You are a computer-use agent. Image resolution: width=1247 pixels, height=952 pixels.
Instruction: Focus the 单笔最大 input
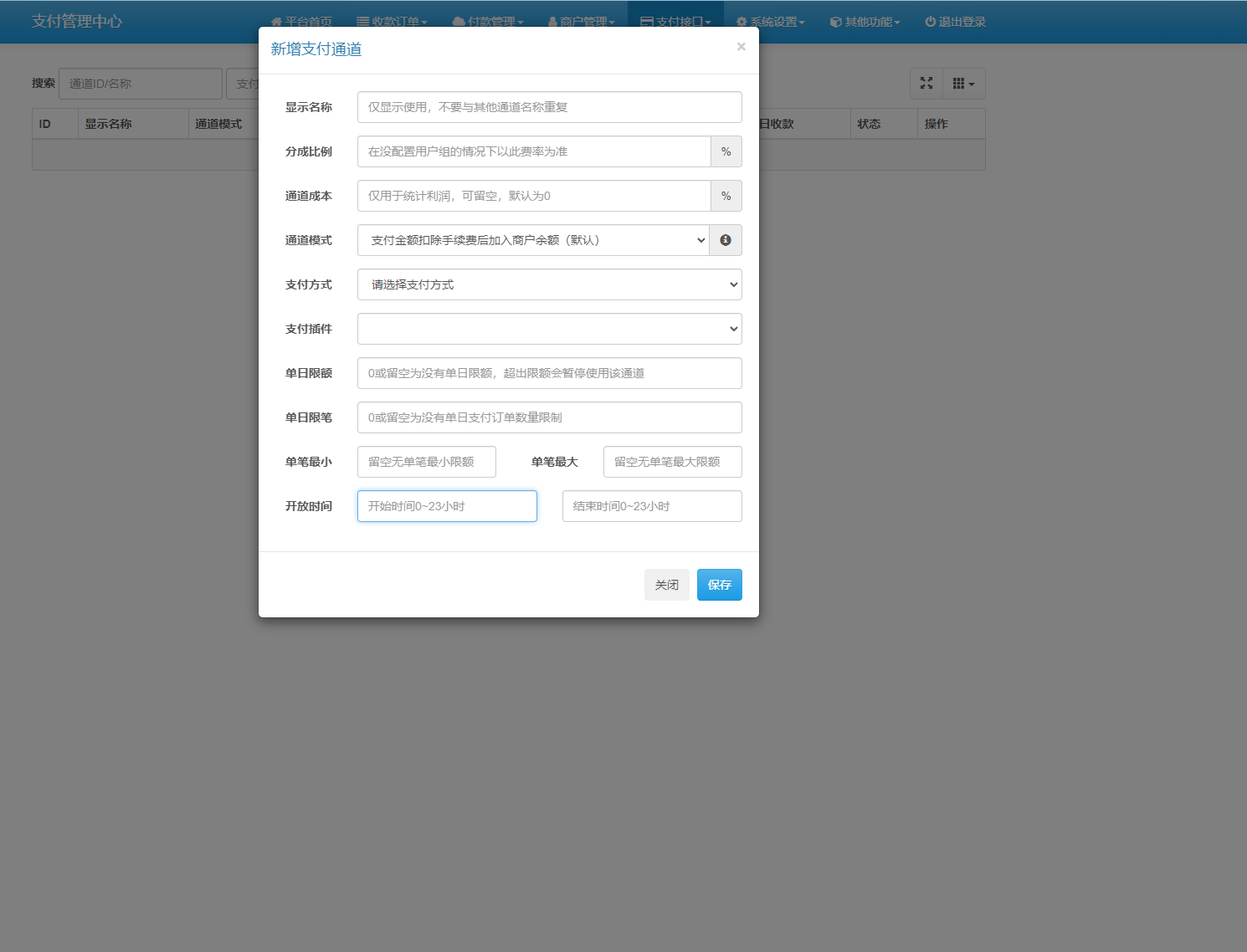coord(672,462)
